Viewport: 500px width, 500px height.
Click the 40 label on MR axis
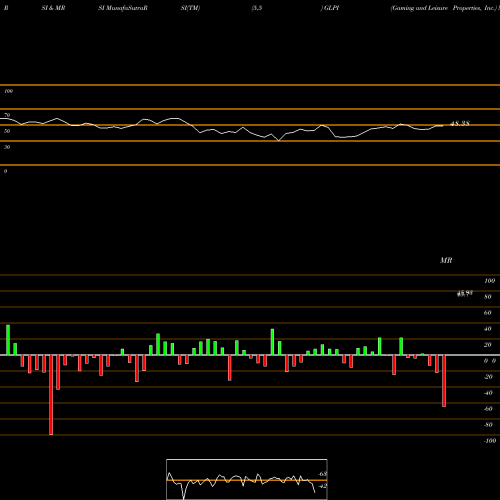488,329
